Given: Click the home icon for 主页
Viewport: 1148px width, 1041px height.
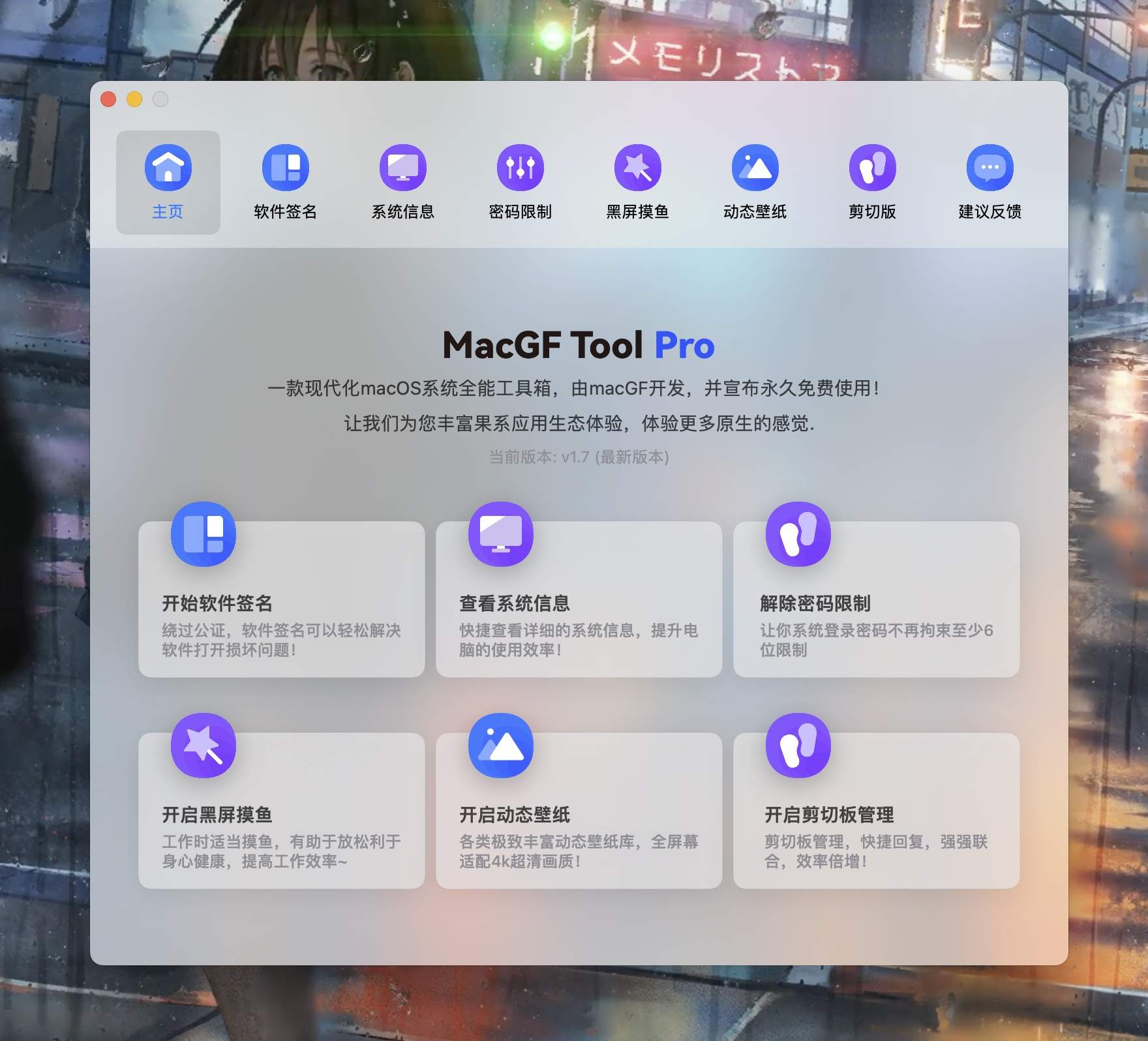Looking at the screenshot, I should pos(168,168).
